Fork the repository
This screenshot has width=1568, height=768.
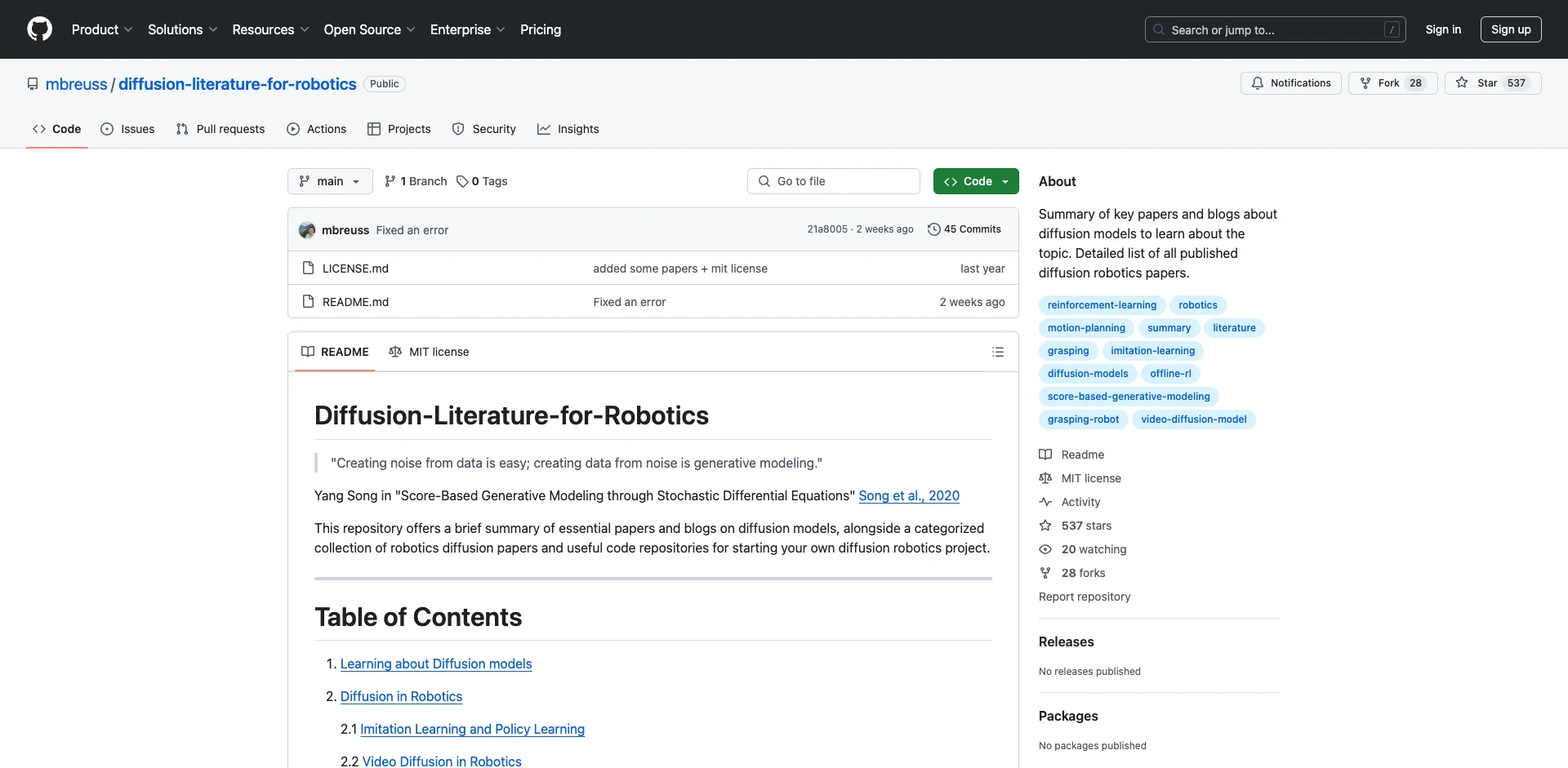pos(1392,83)
